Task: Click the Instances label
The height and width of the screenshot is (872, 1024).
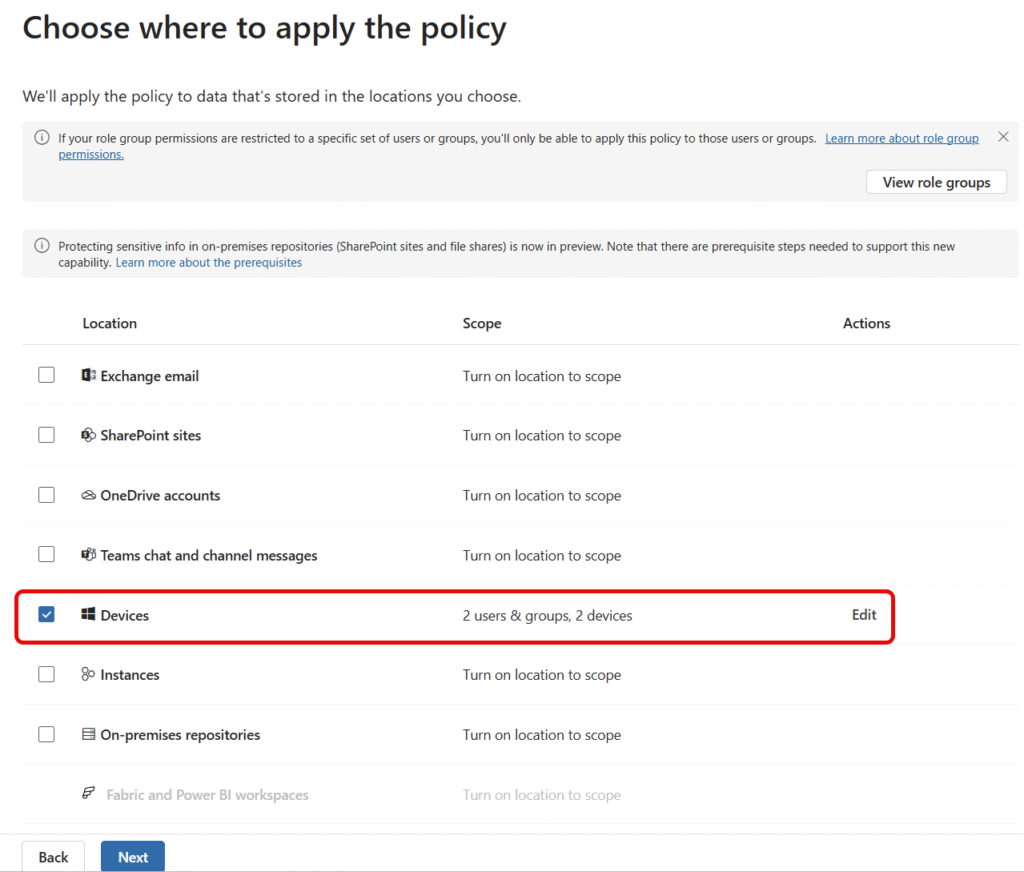Action: point(130,675)
